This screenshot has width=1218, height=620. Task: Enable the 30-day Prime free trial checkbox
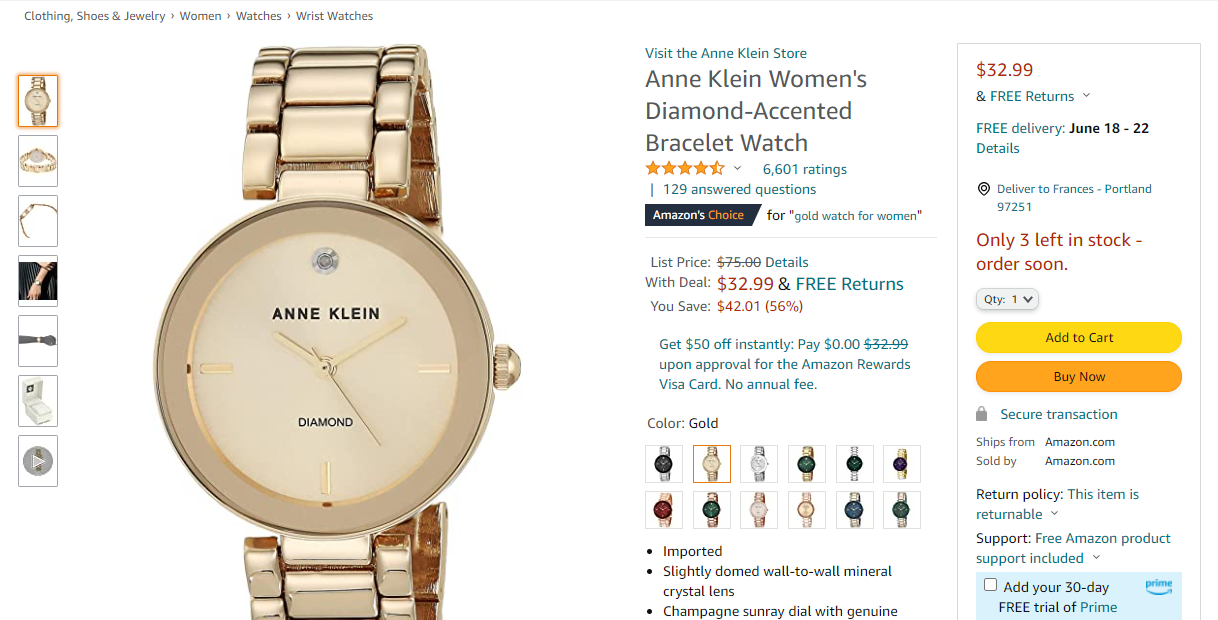990,585
